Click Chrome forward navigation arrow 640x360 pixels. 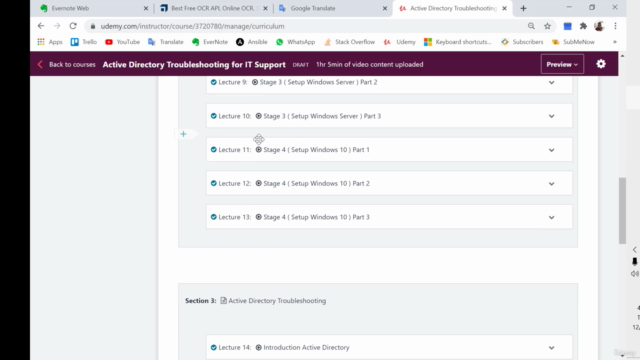57,26
